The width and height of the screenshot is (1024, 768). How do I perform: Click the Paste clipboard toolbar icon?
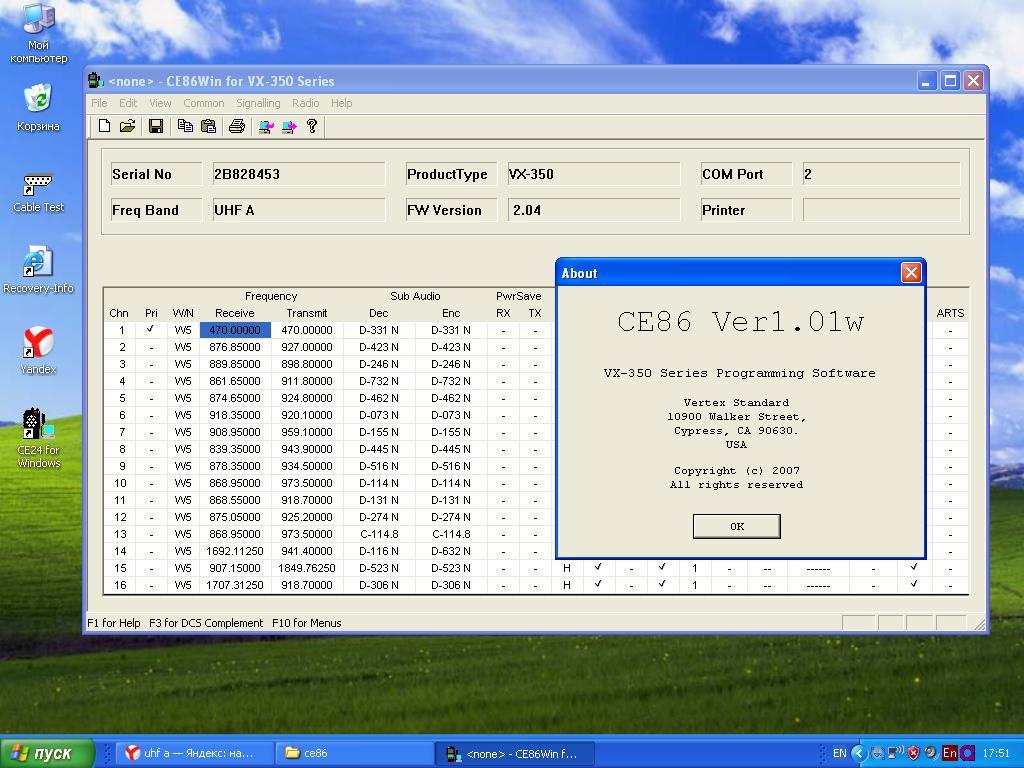208,126
